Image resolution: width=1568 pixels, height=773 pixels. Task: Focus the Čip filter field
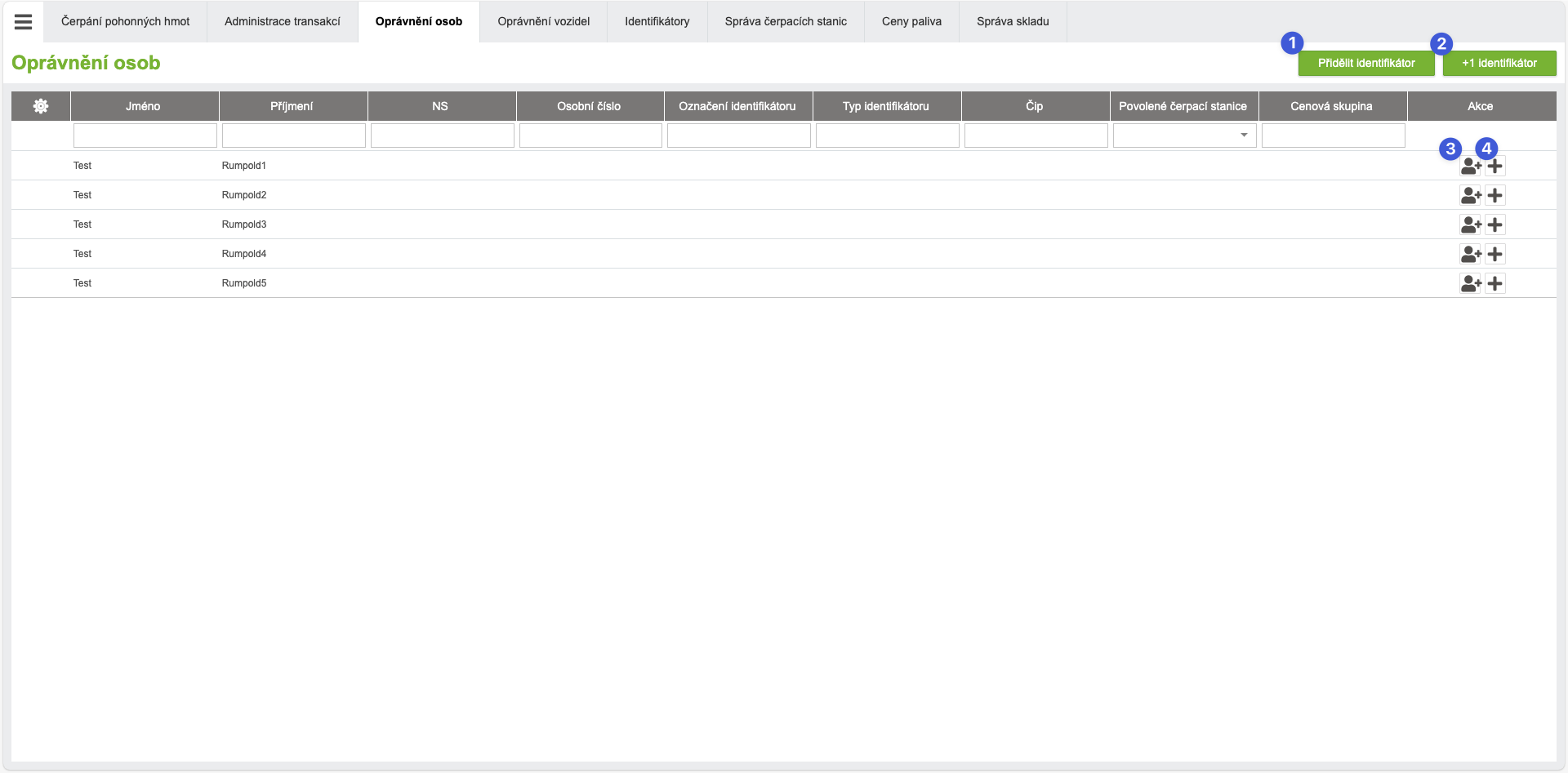(1036, 135)
